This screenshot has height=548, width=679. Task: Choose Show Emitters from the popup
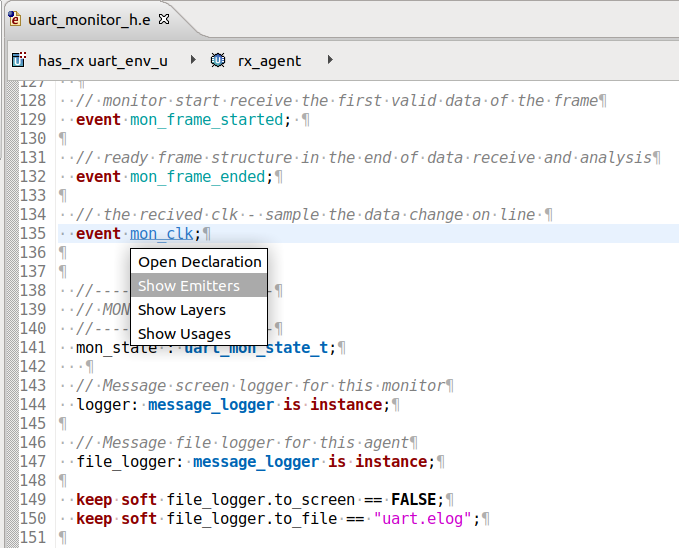tap(199, 285)
